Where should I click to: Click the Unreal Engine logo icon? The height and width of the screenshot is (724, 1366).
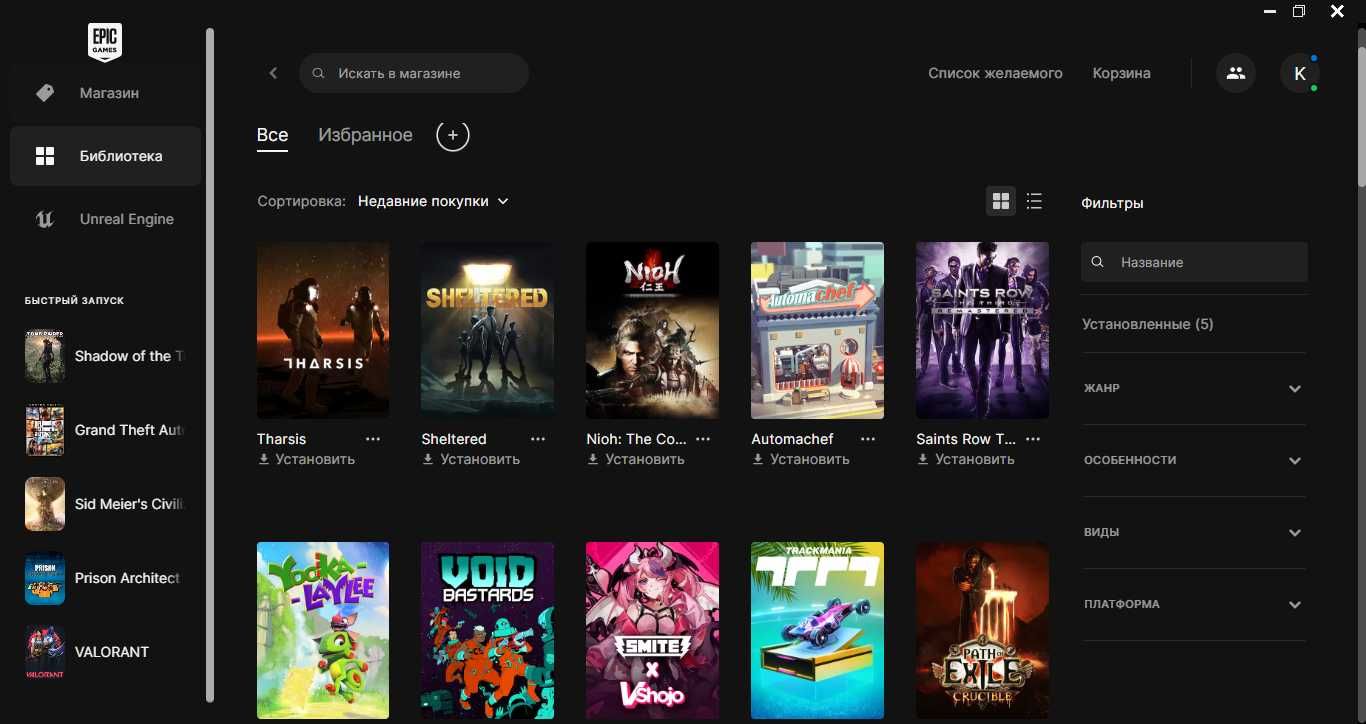click(x=45, y=219)
